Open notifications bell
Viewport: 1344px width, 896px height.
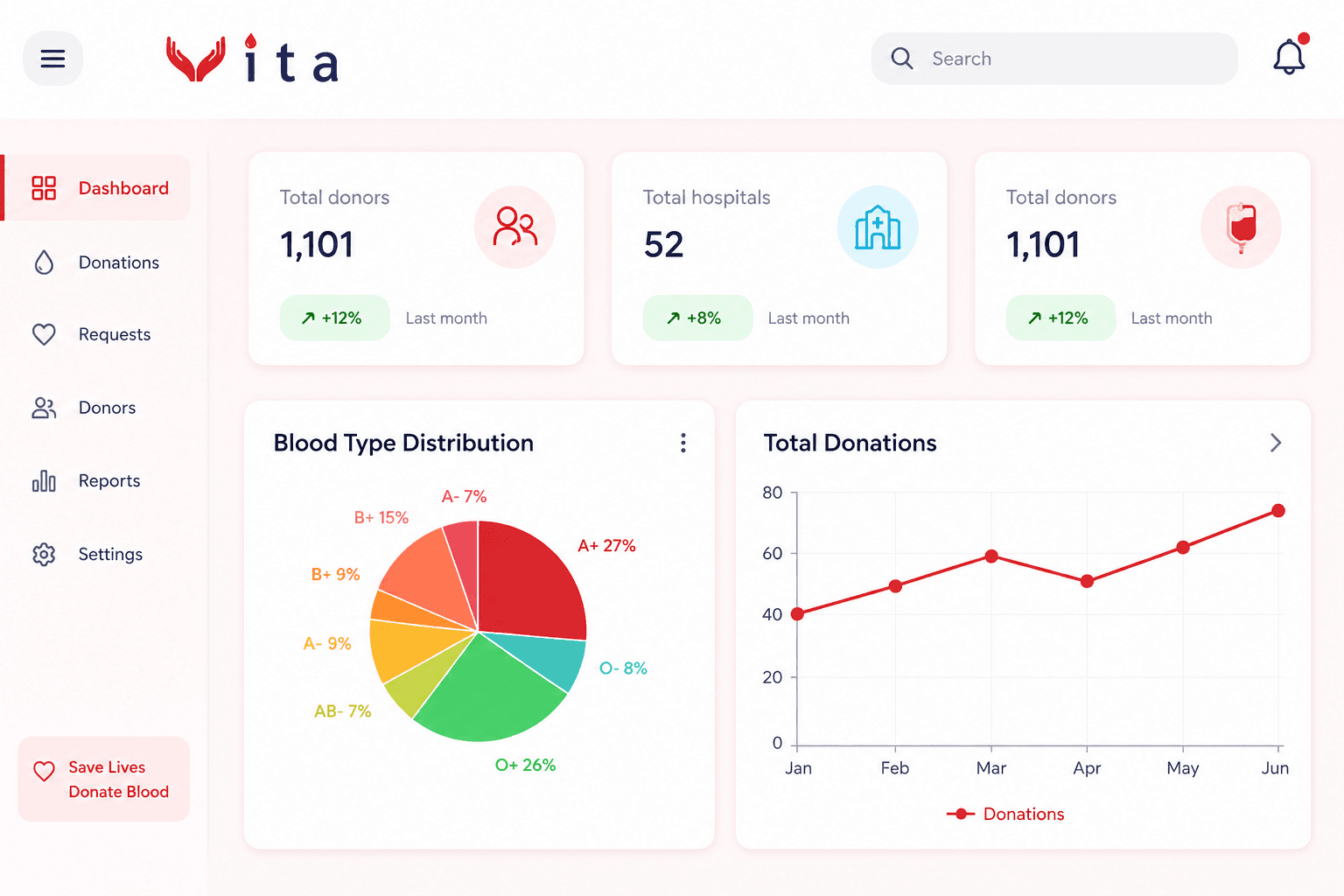(1290, 56)
